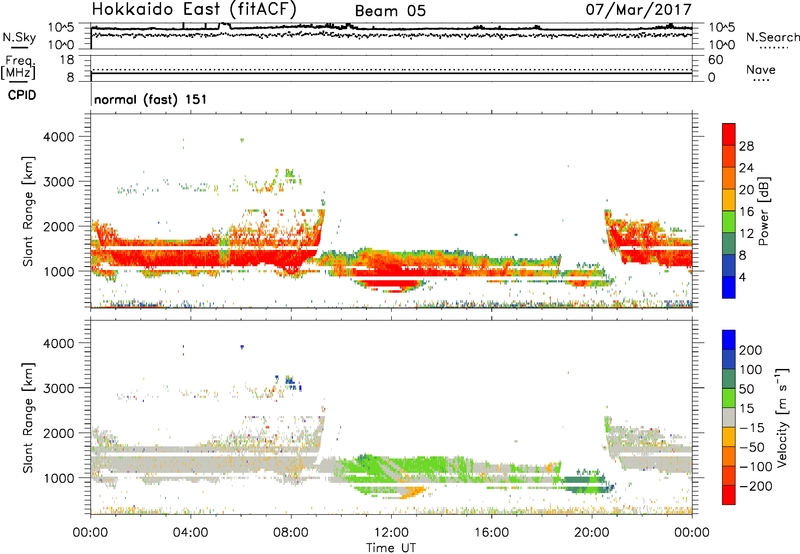Click the "200" velocity colorbar label
Viewport: 800px width, 554px height.
pos(751,350)
